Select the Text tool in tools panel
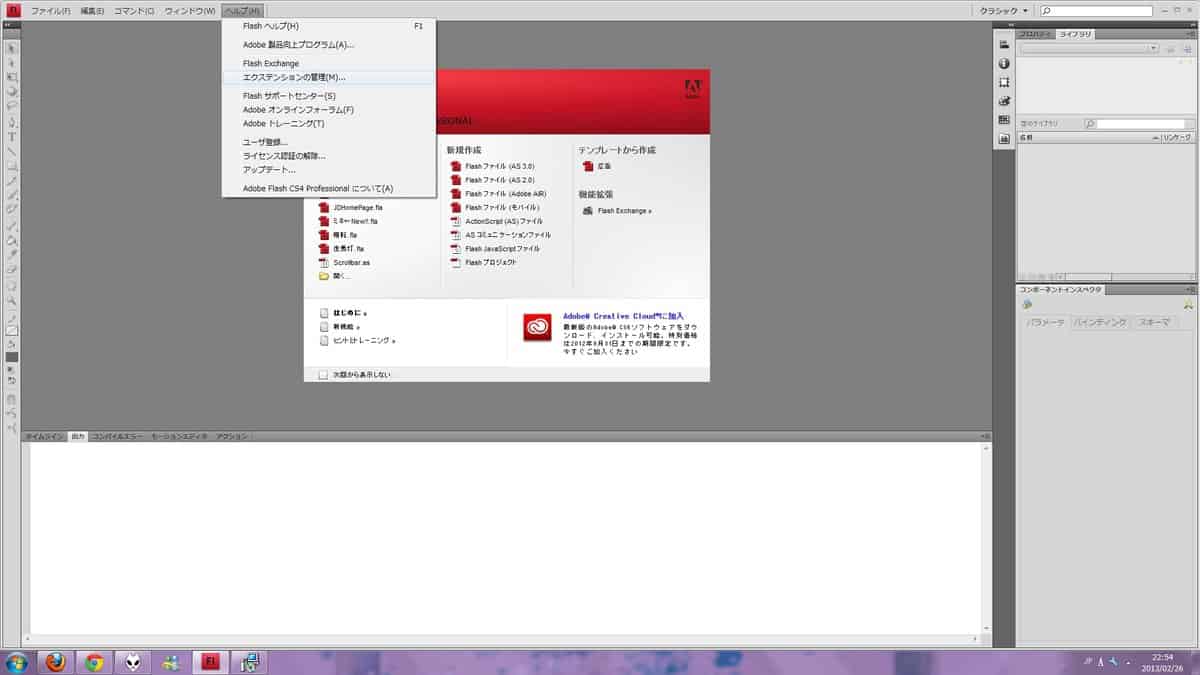1200x675 pixels. (12, 136)
